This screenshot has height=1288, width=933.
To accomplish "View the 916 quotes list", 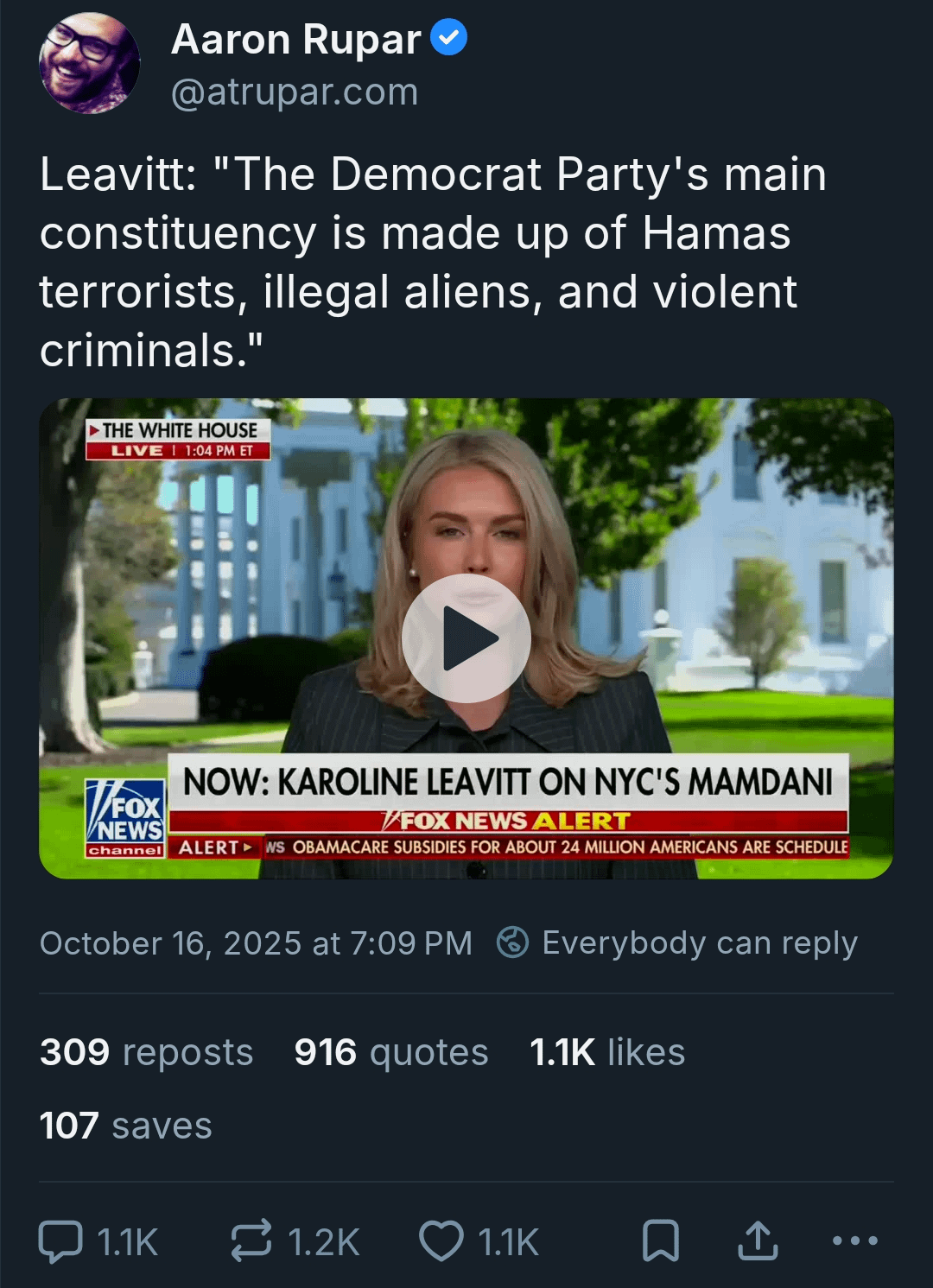I will pos(391,1052).
